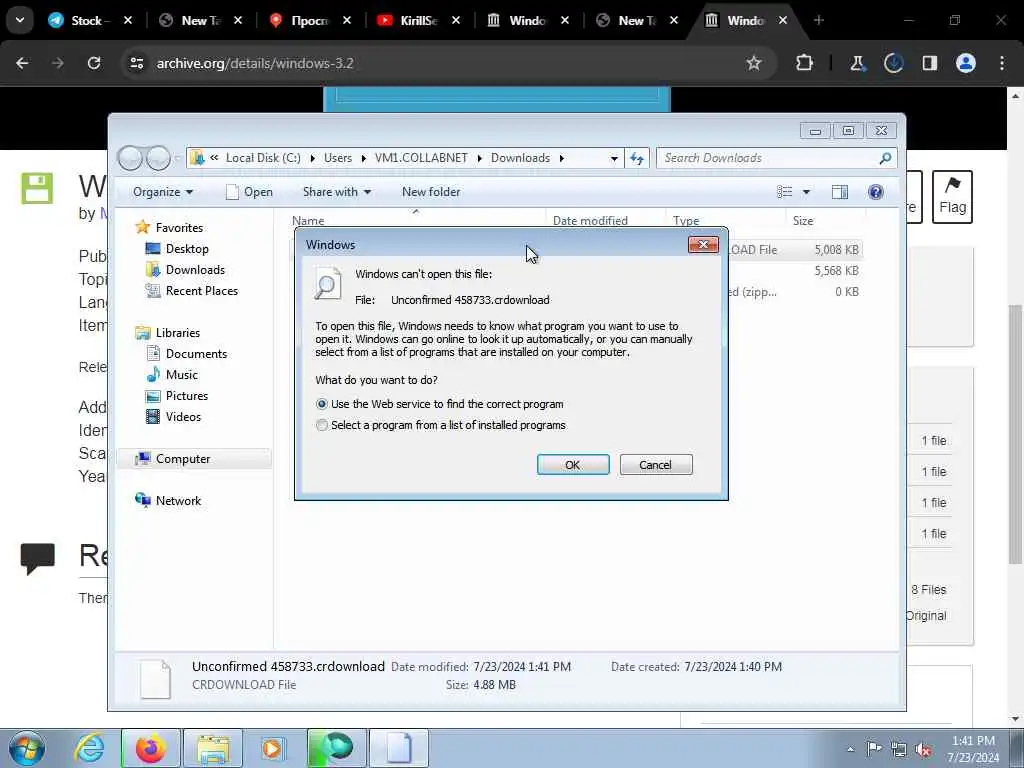Click Explorer forward navigation button
1024x768 pixels.
pos(158,158)
